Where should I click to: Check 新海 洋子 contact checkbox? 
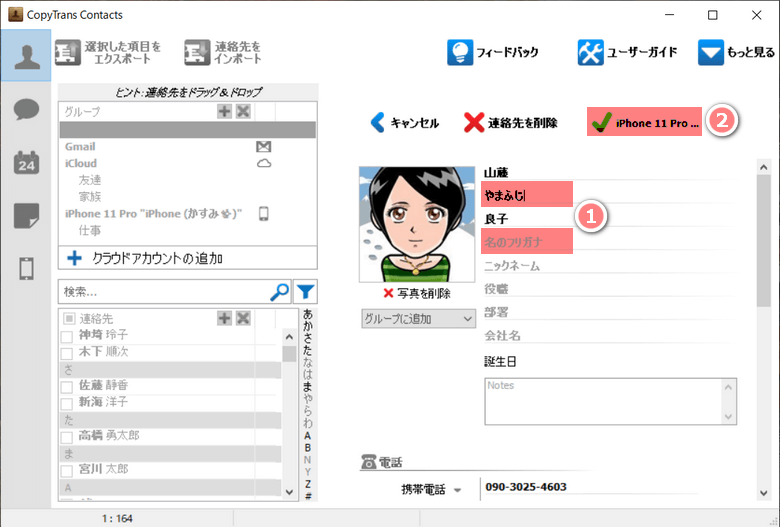67,404
